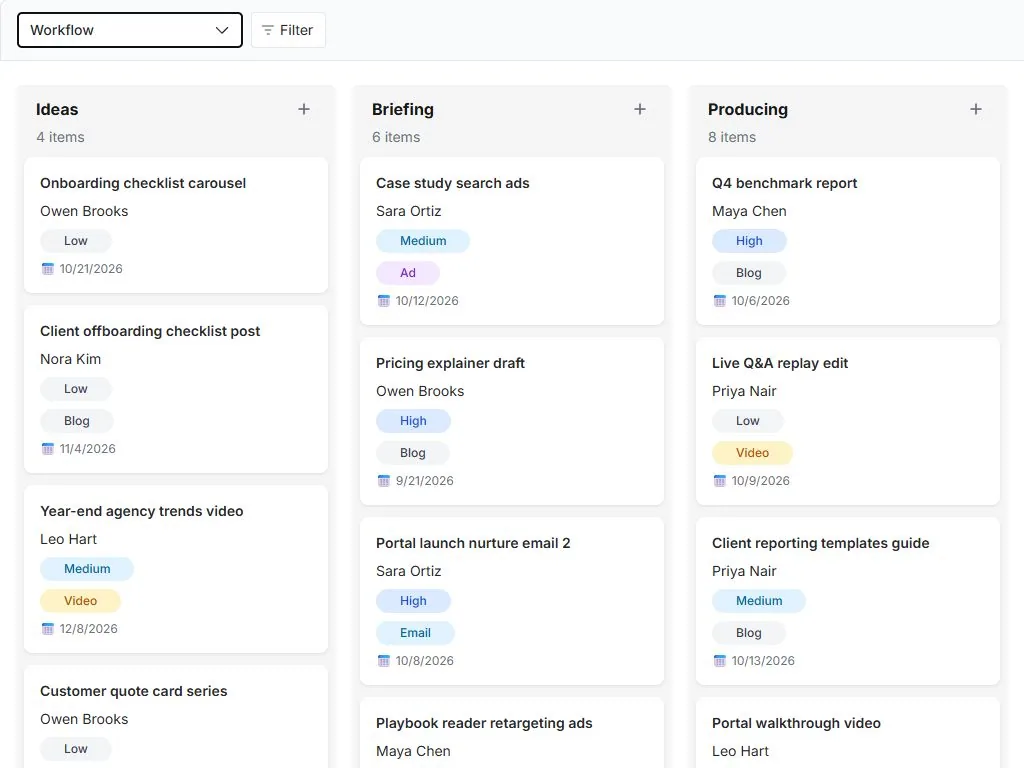Click calendar icon beside 10/9/2026

pos(720,481)
